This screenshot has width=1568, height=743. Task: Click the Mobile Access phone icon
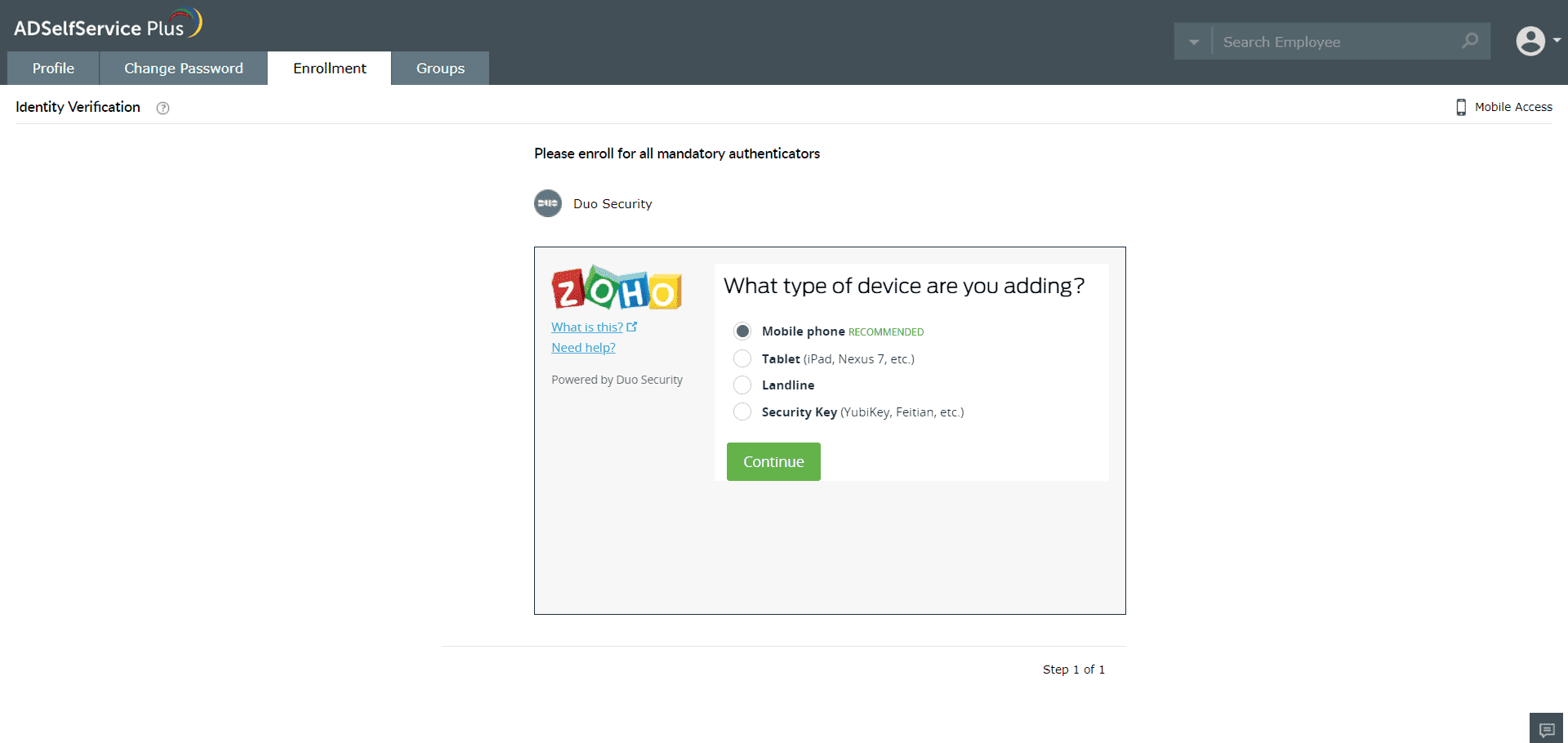click(x=1461, y=107)
